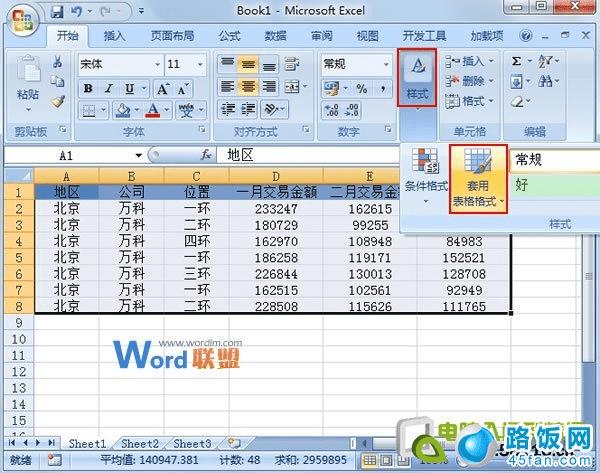This screenshot has width=600, height=473.
Task: Click column D header
Action: tap(276, 176)
